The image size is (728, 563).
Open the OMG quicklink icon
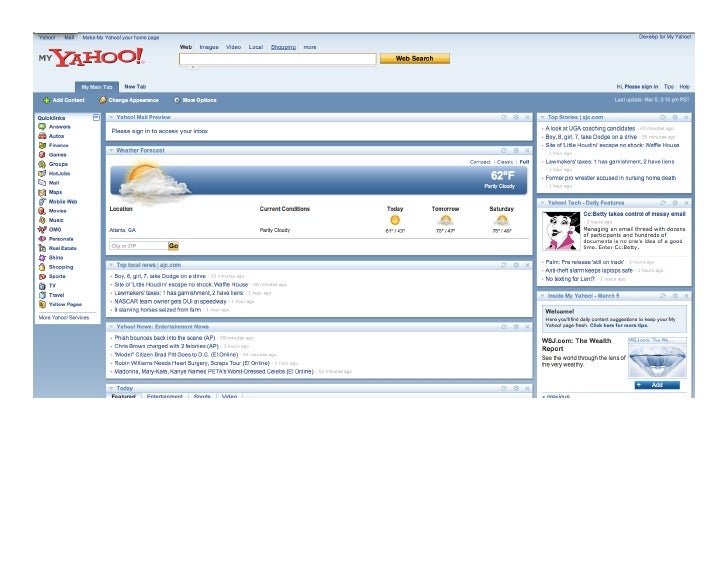(42, 229)
